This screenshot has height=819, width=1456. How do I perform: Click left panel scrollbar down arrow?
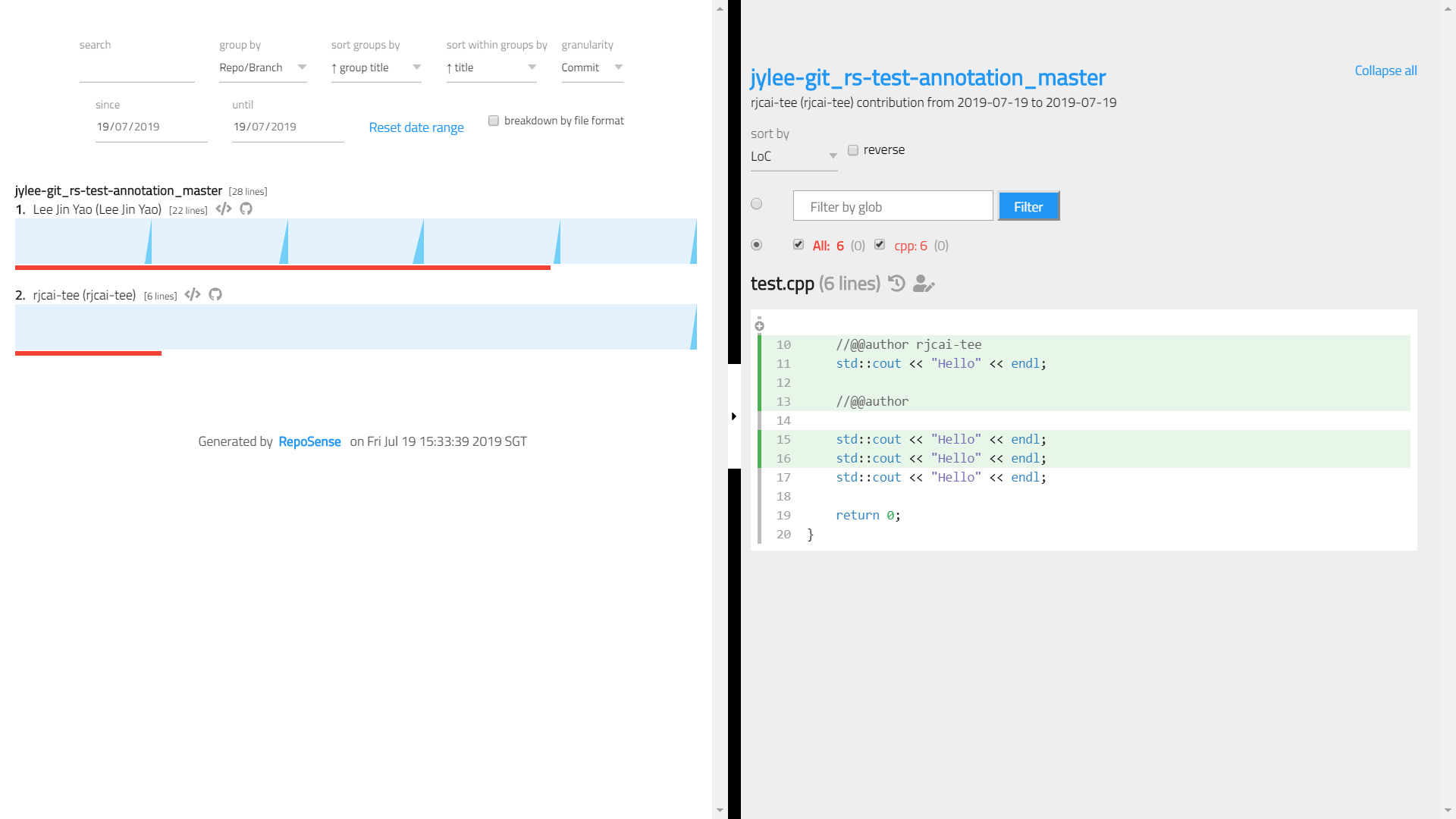coord(720,811)
